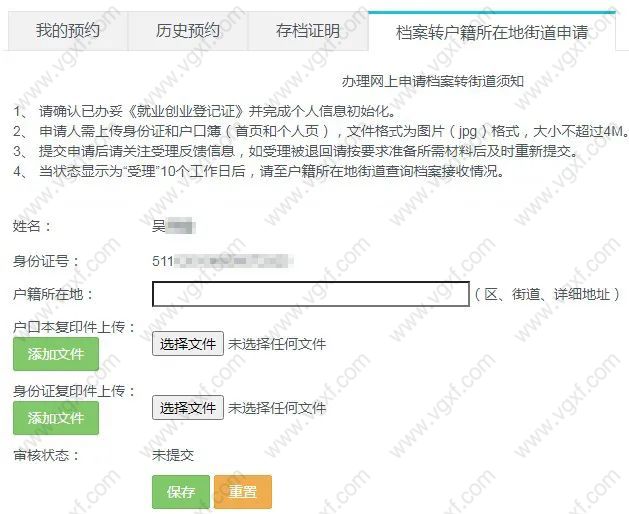Click 选择文件 for 户口本复印件 upload
629x514 pixels.
pyautogui.click(x=188, y=344)
